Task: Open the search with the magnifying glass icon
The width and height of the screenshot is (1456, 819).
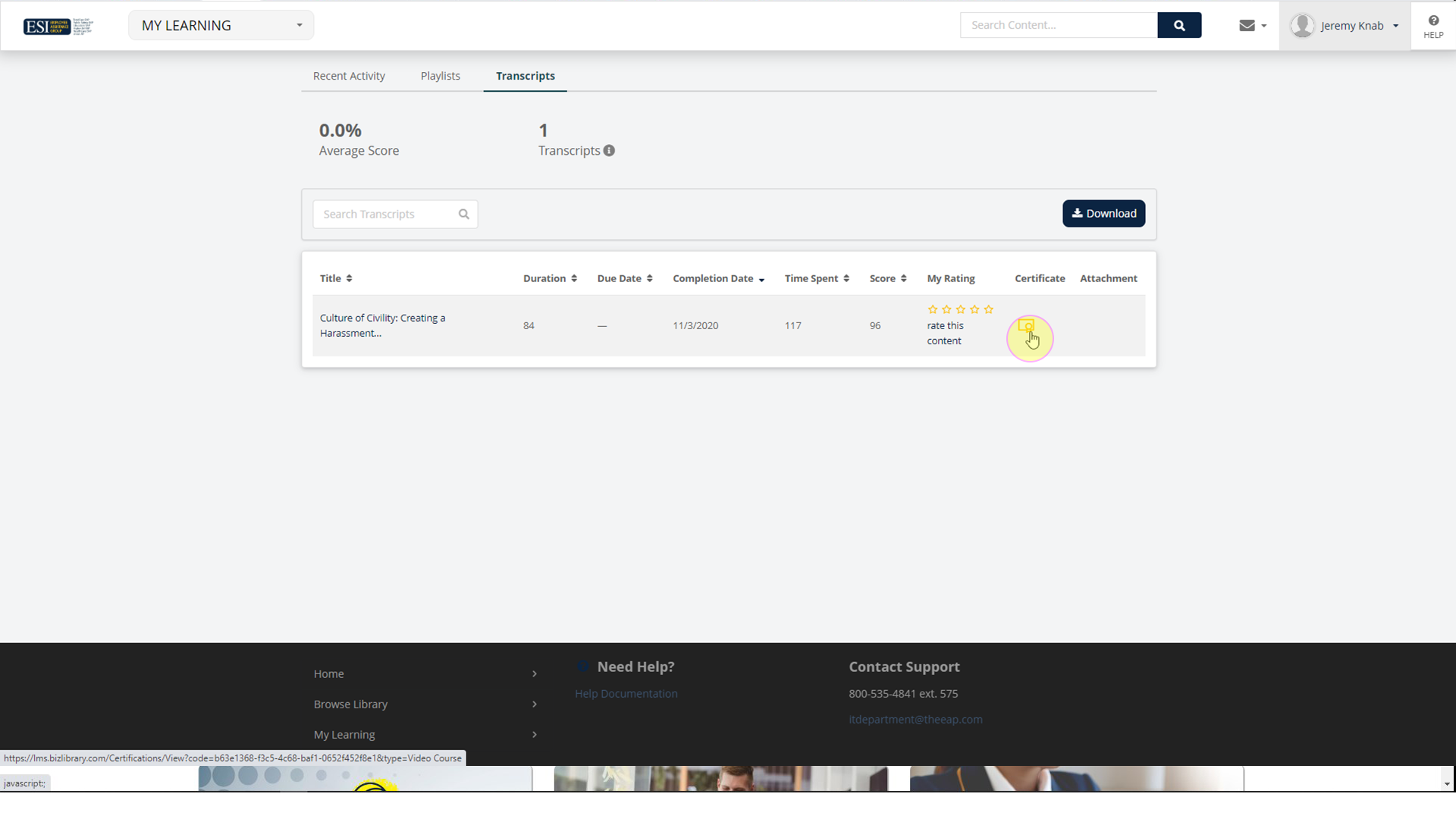Action: pos(1178,25)
